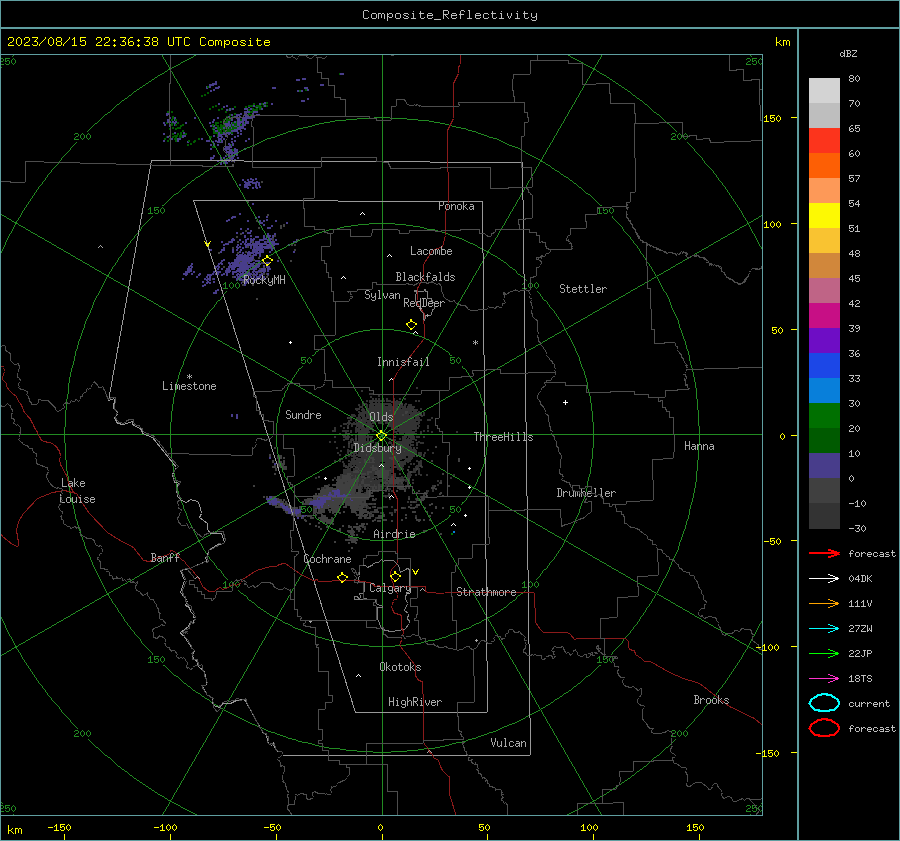Screen dimensions: 900x841
Task: Click the Strathmore city label
Action: [x=486, y=592]
